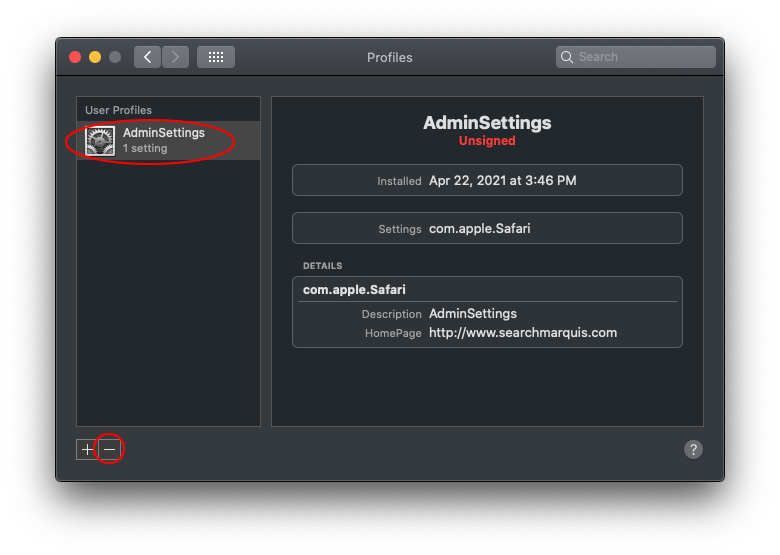Click the "HomePage" field label
The height and width of the screenshot is (555, 780).
[393, 333]
